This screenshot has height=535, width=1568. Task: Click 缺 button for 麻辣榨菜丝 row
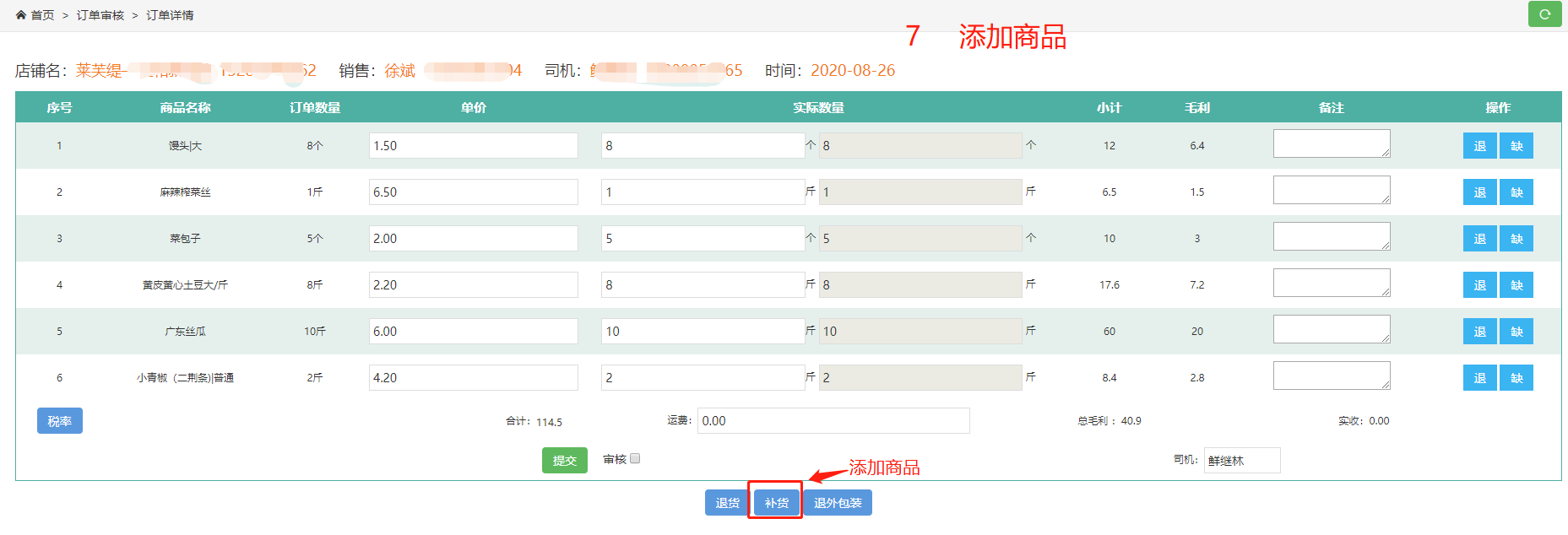tap(1516, 192)
